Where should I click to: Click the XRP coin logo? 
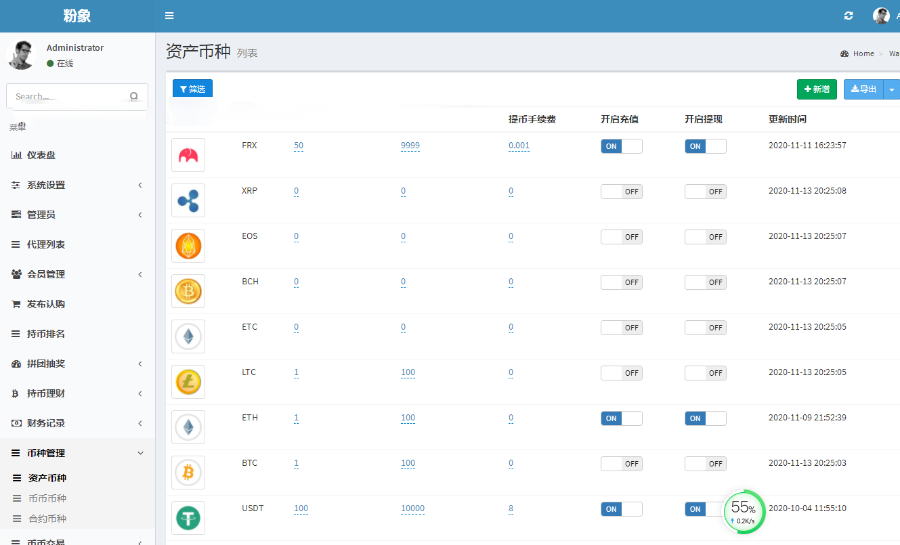click(188, 200)
